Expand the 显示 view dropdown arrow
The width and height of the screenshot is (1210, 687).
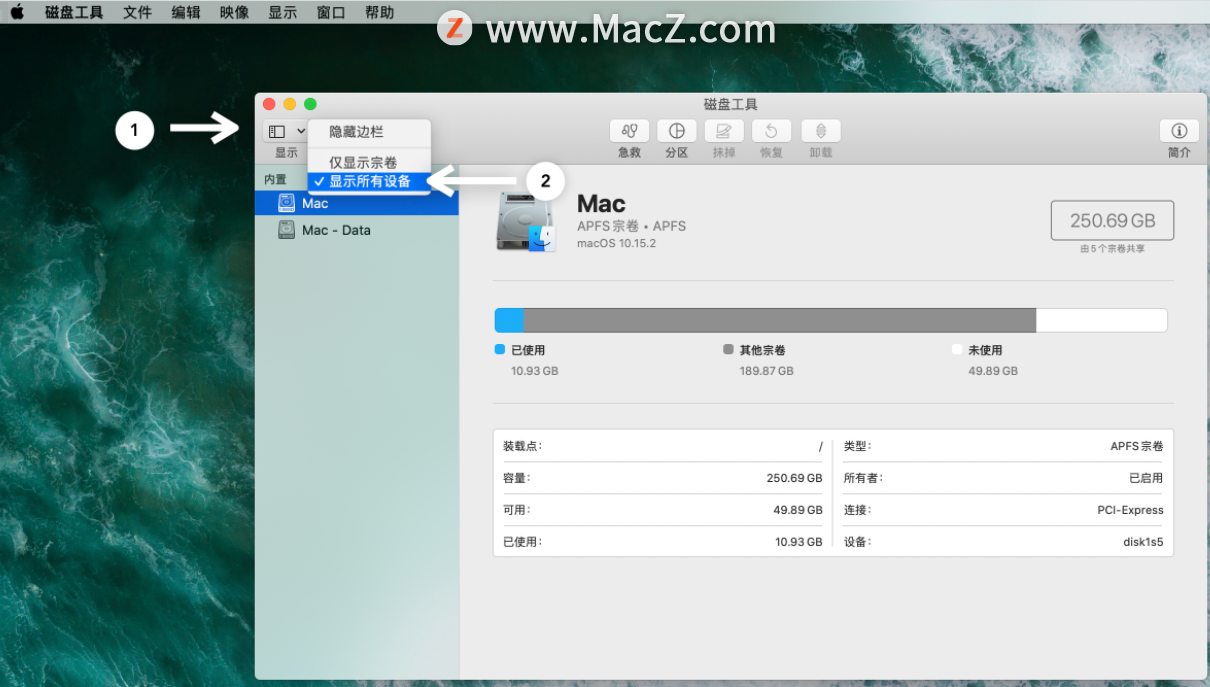coord(300,131)
